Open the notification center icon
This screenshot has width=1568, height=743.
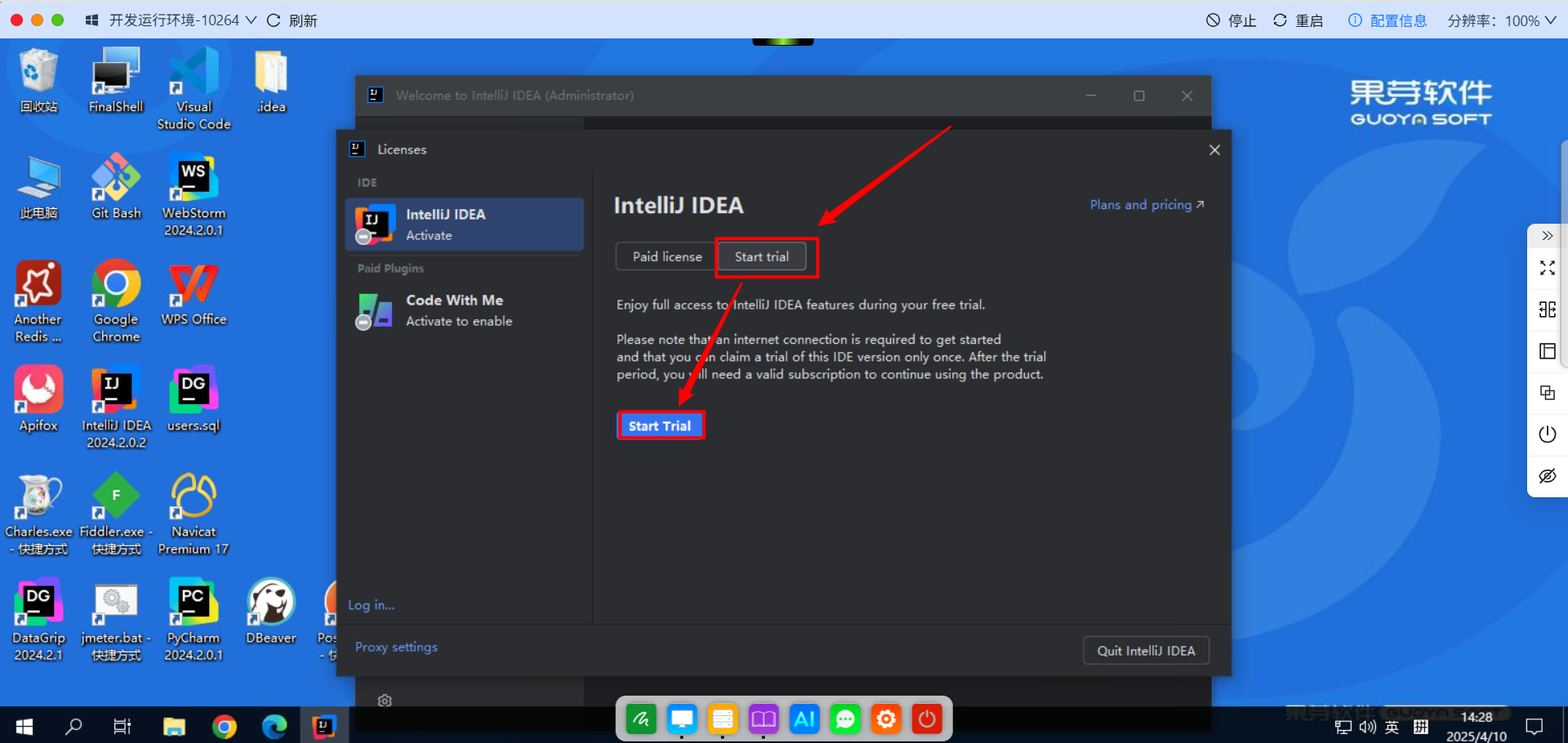[1534, 727]
